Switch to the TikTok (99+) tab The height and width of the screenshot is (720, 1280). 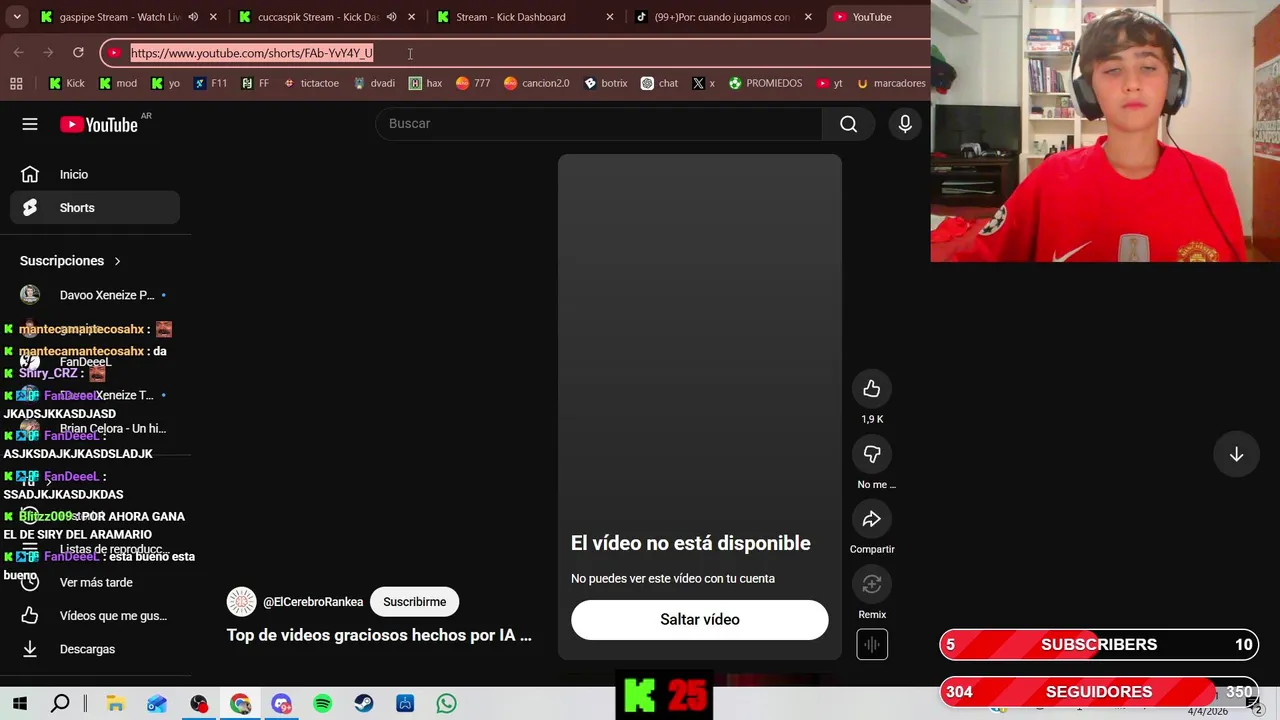[x=722, y=17]
